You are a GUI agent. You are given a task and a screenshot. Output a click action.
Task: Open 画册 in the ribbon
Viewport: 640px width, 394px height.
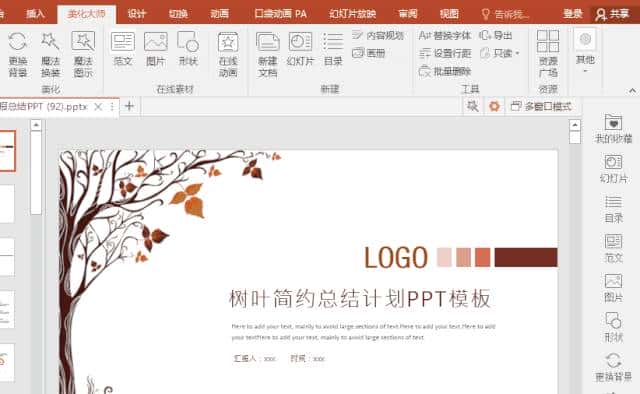click(x=369, y=53)
